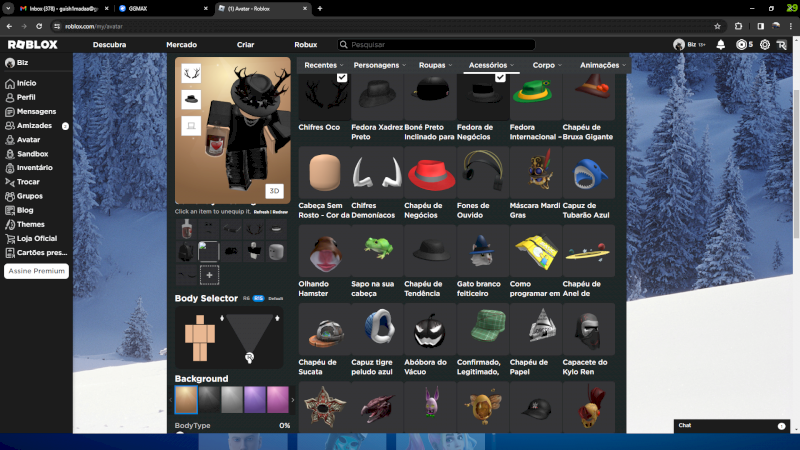Expand the Corpo dropdown

[547, 65]
